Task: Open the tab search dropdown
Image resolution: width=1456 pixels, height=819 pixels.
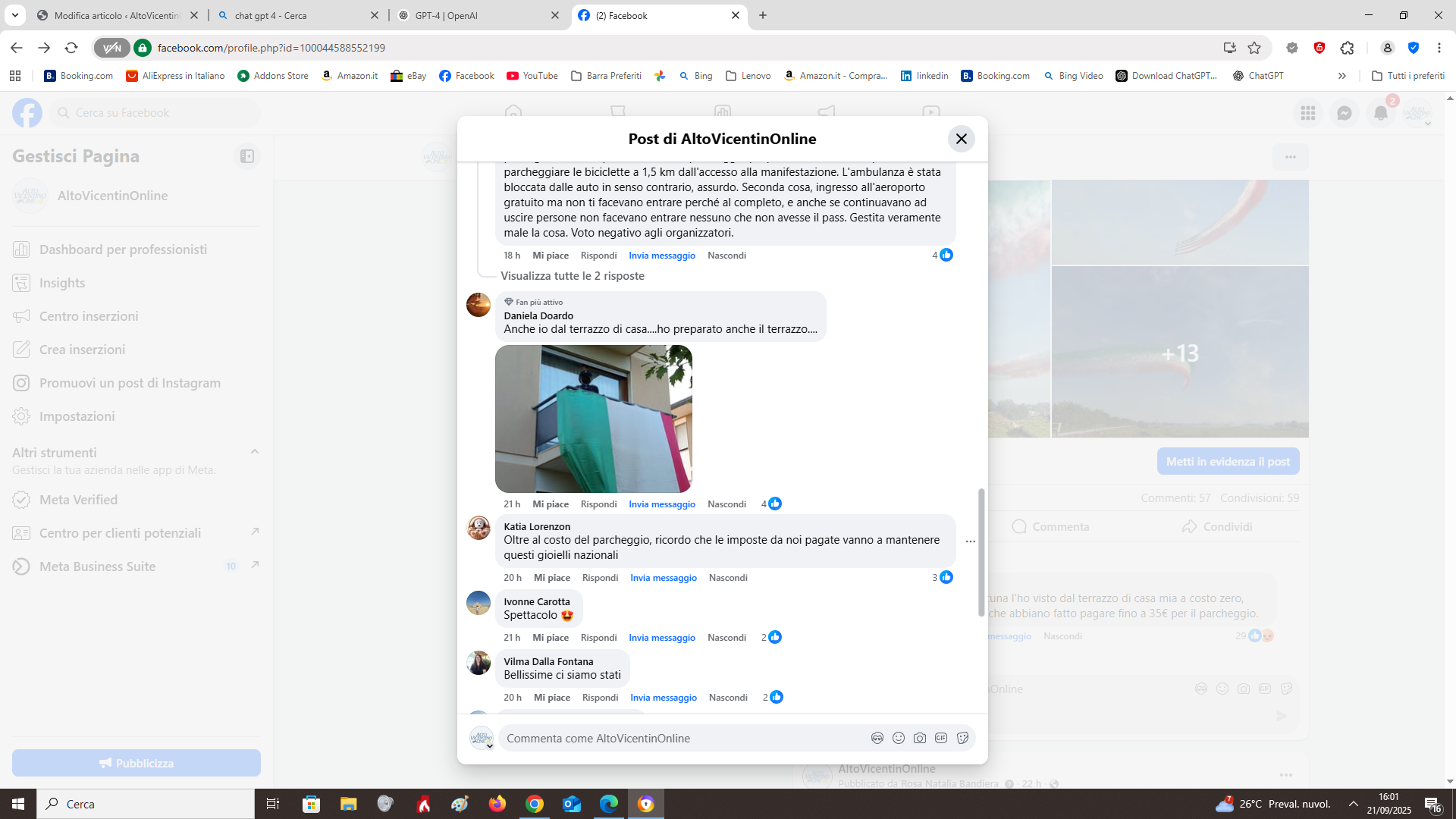Action: [x=14, y=15]
